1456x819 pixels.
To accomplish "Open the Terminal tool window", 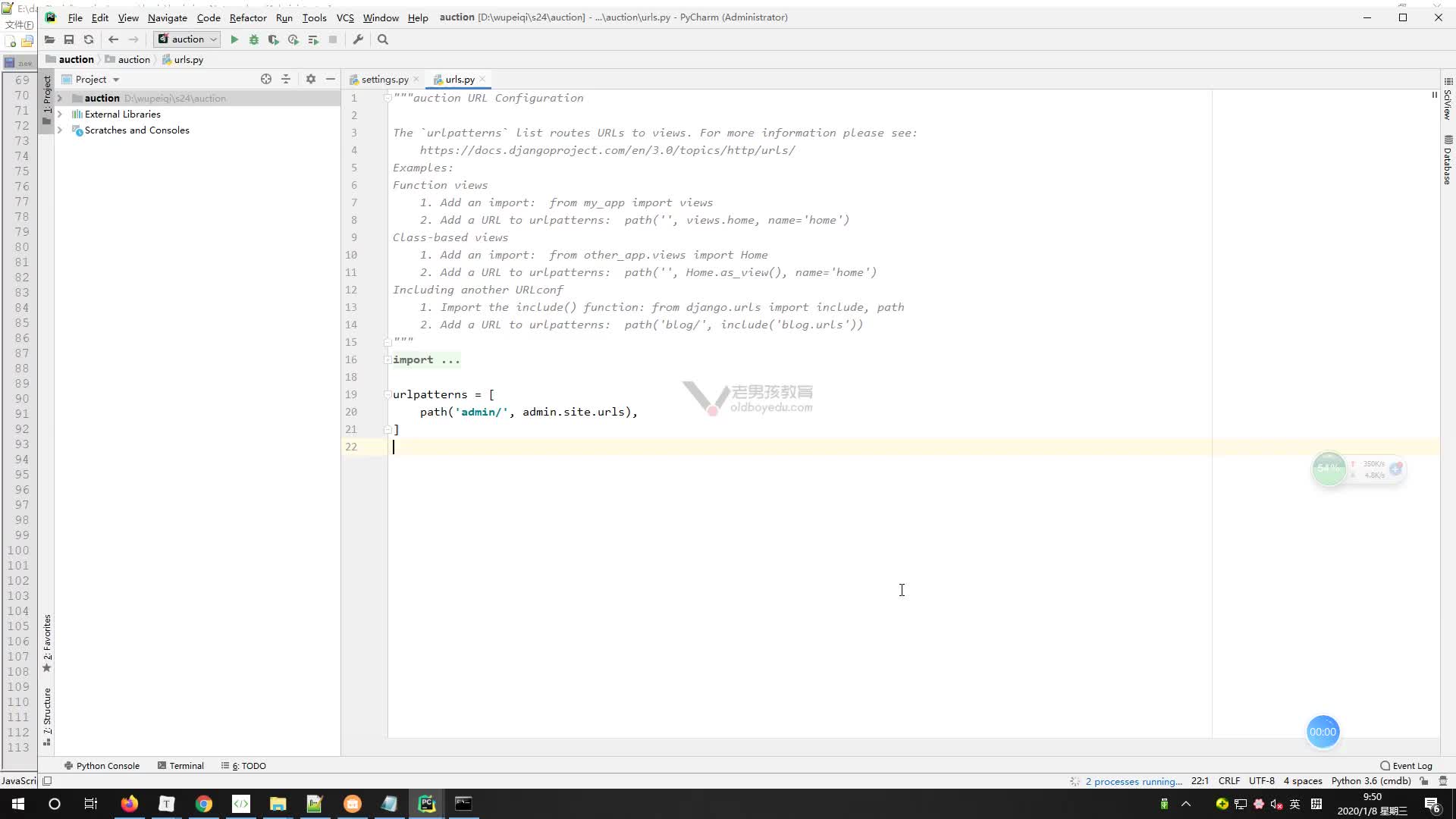I will click(x=180, y=766).
